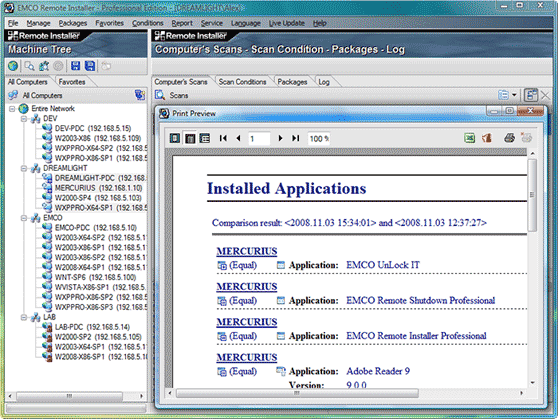Click the globe network icon in Machine Tree toolbar
The height and width of the screenshot is (419, 558).
(x=13, y=66)
